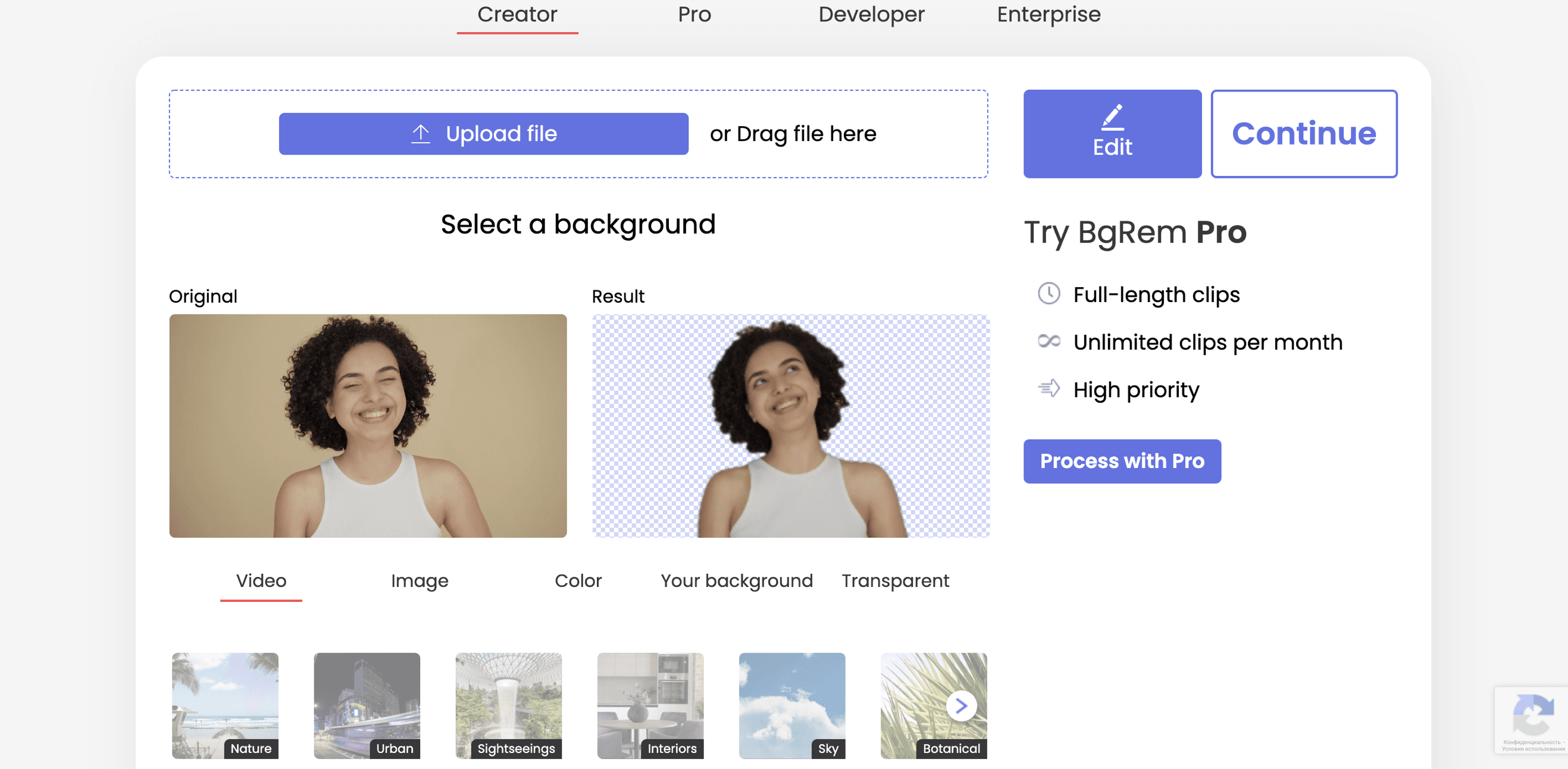
Task: Click the 'or Drag file here' text
Action: click(x=793, y=134)
